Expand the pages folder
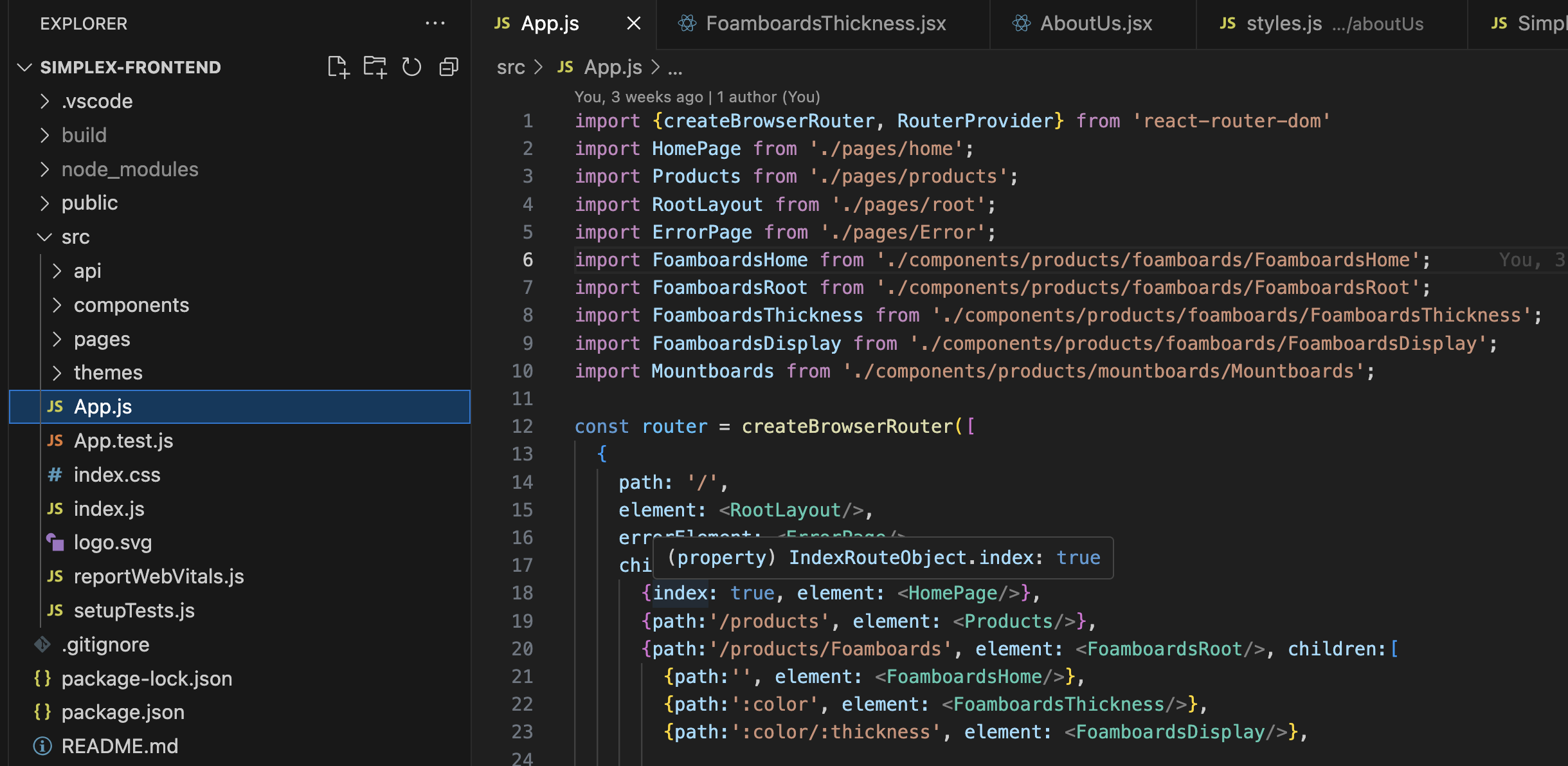The image size is (1568, 766). point(57,339)
